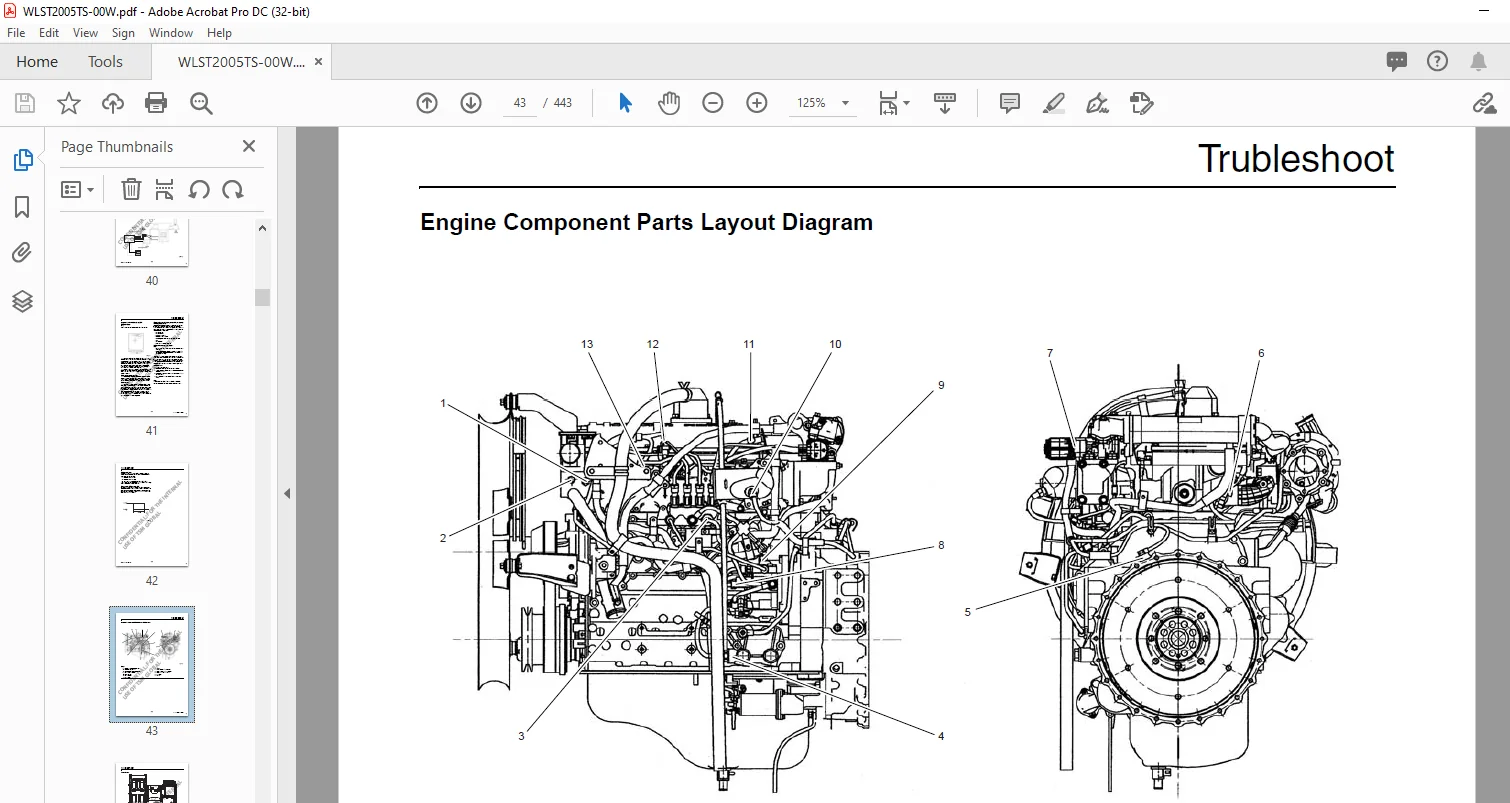
Task: Open the Layers panel icon
Action: pyautogui.click(x=22, y=301)
